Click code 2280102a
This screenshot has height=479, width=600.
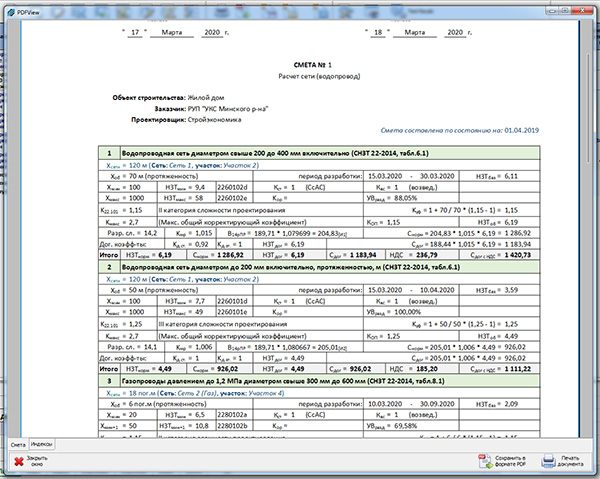click(x=233, y=415)
